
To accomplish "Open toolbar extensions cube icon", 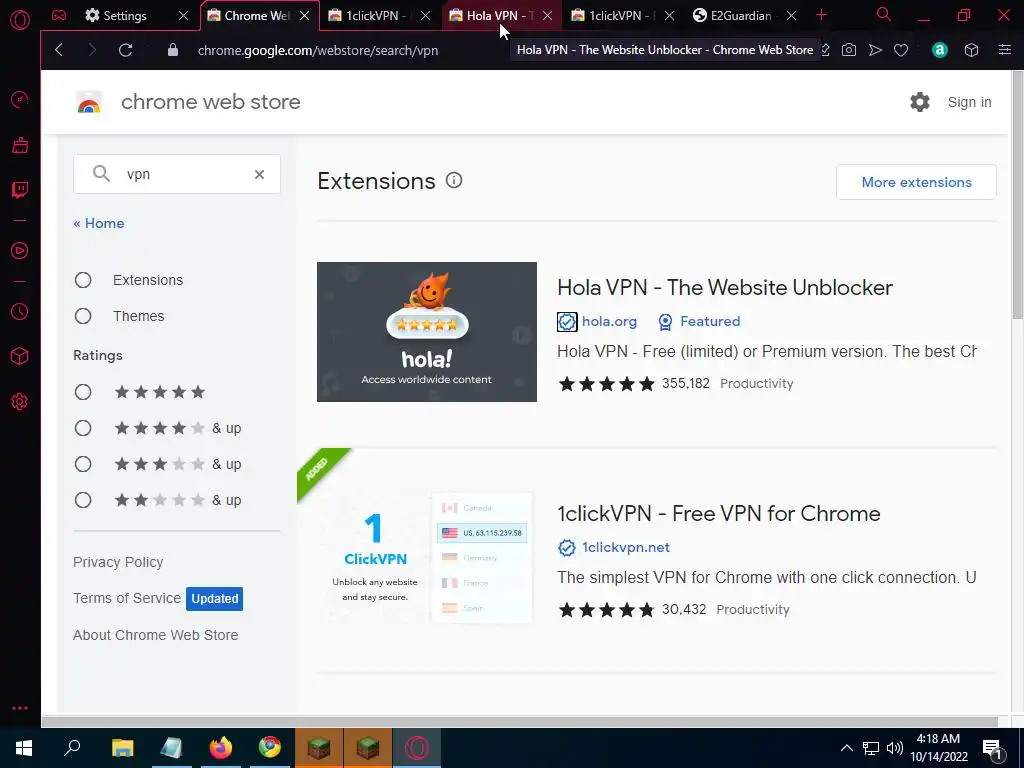I will (x=971, y=50).
